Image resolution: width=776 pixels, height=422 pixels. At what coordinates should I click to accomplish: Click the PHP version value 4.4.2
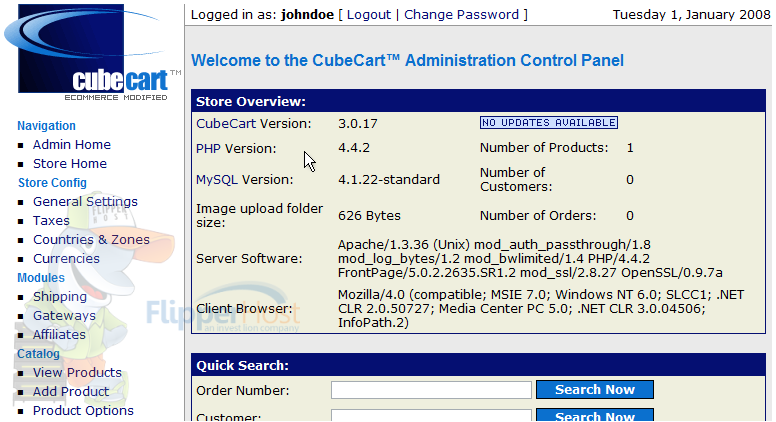[x=354, y=148]
